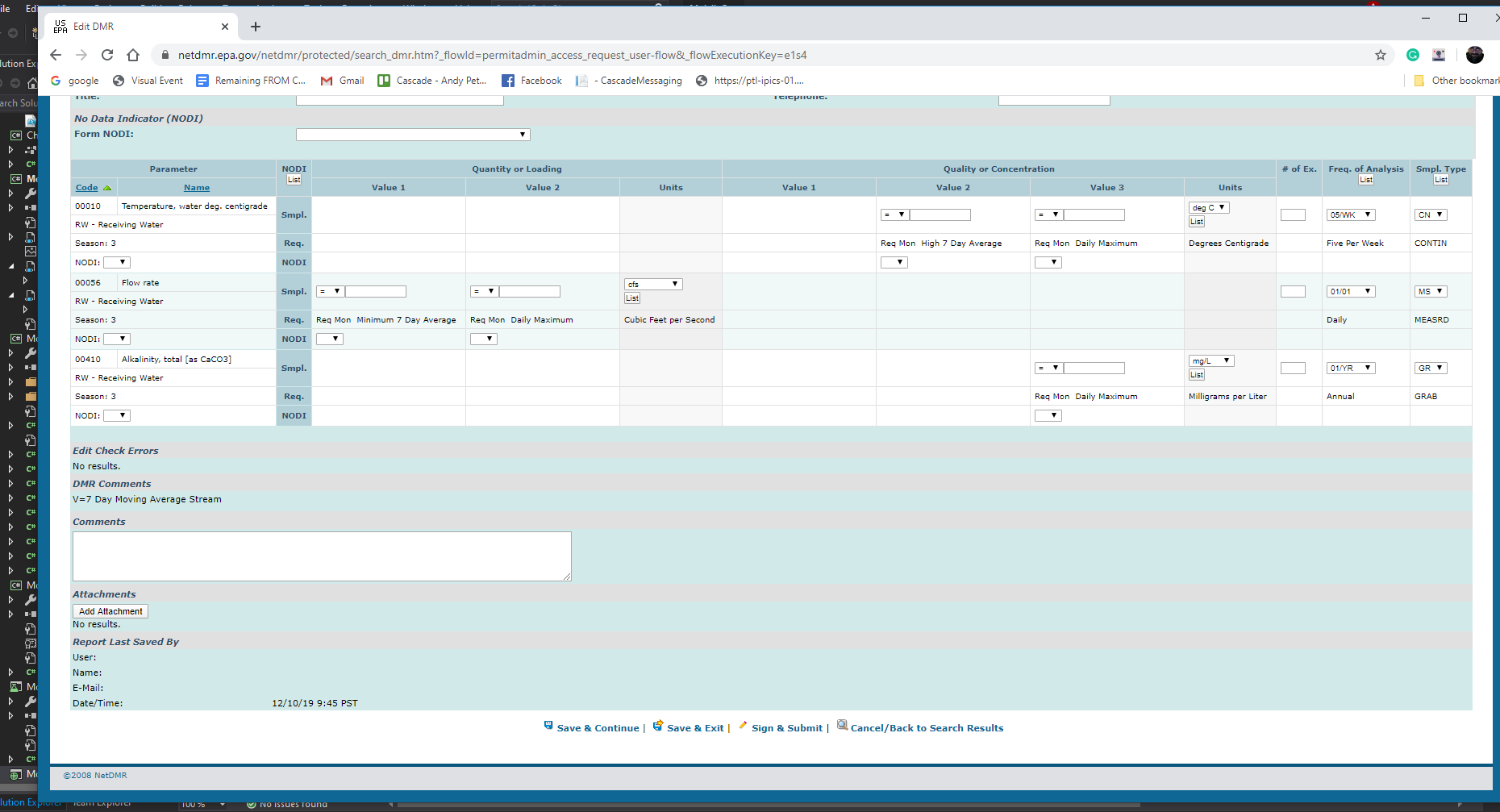Click the bookmark star in the address bar

pyautogui.click(x=1381, y=55)
